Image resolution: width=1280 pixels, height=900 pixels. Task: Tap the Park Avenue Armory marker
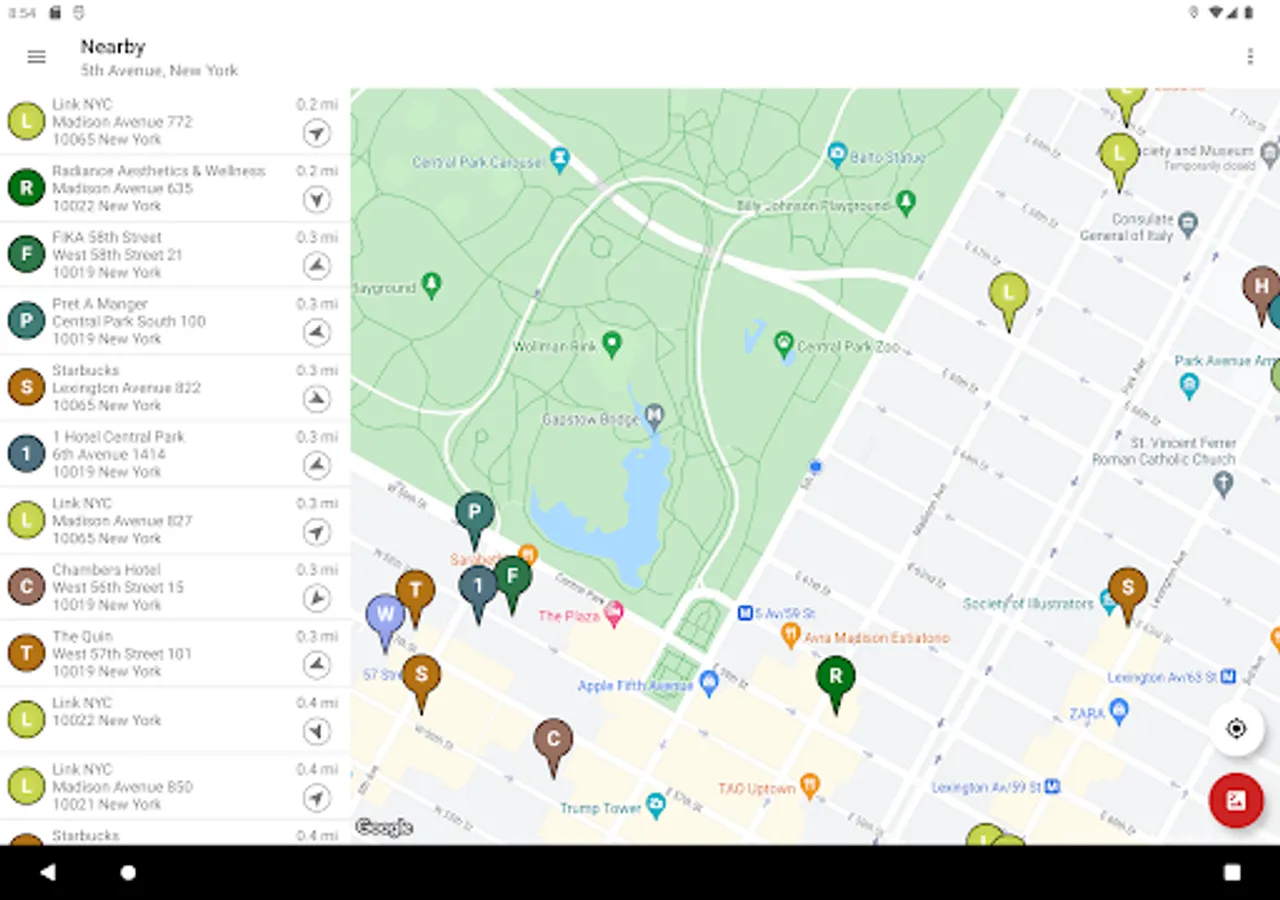point(1189,385)
